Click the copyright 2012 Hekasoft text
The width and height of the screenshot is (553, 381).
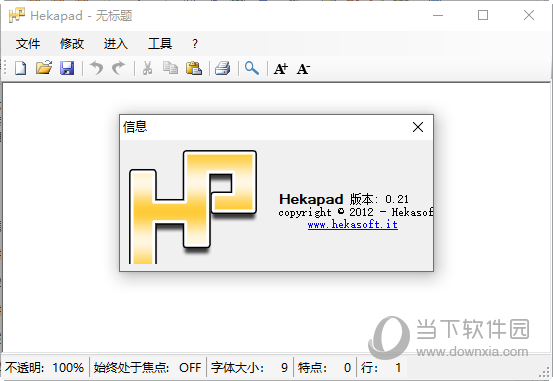pyautogui.click(x=356, y=212)
